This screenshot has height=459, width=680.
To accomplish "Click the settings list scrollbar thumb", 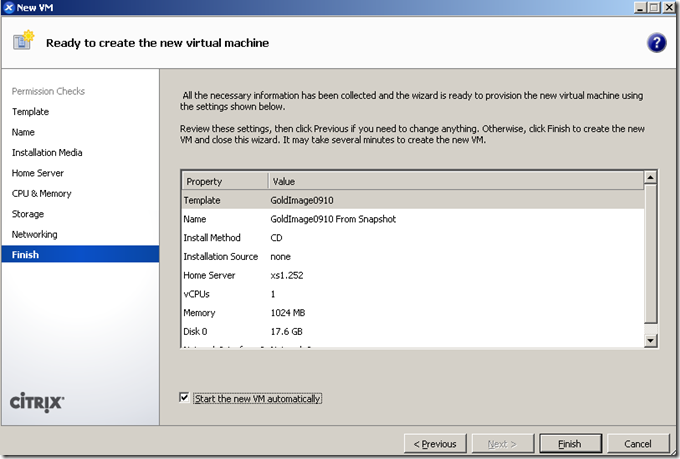I will (650, 253).
